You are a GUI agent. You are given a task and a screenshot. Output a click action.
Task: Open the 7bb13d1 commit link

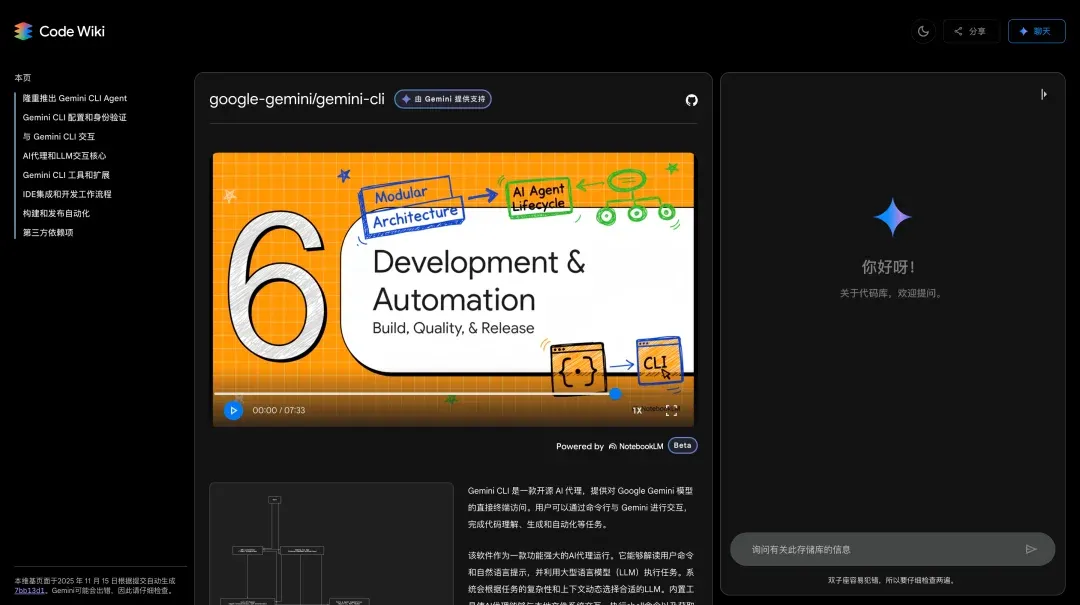(x=29, y=591)
